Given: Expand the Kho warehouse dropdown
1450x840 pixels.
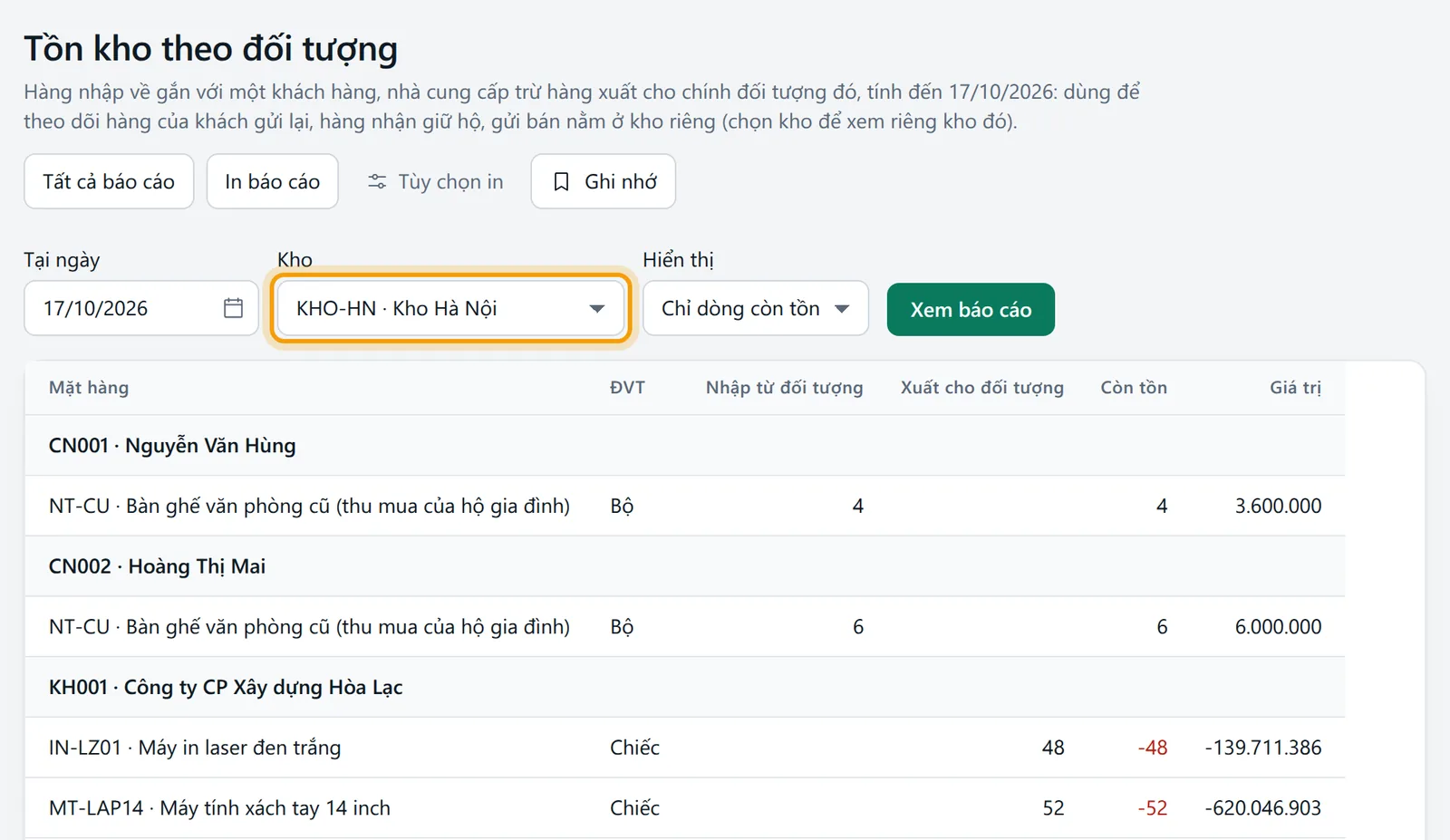Looking at the screenshot, I should click(x=450, y=308).
